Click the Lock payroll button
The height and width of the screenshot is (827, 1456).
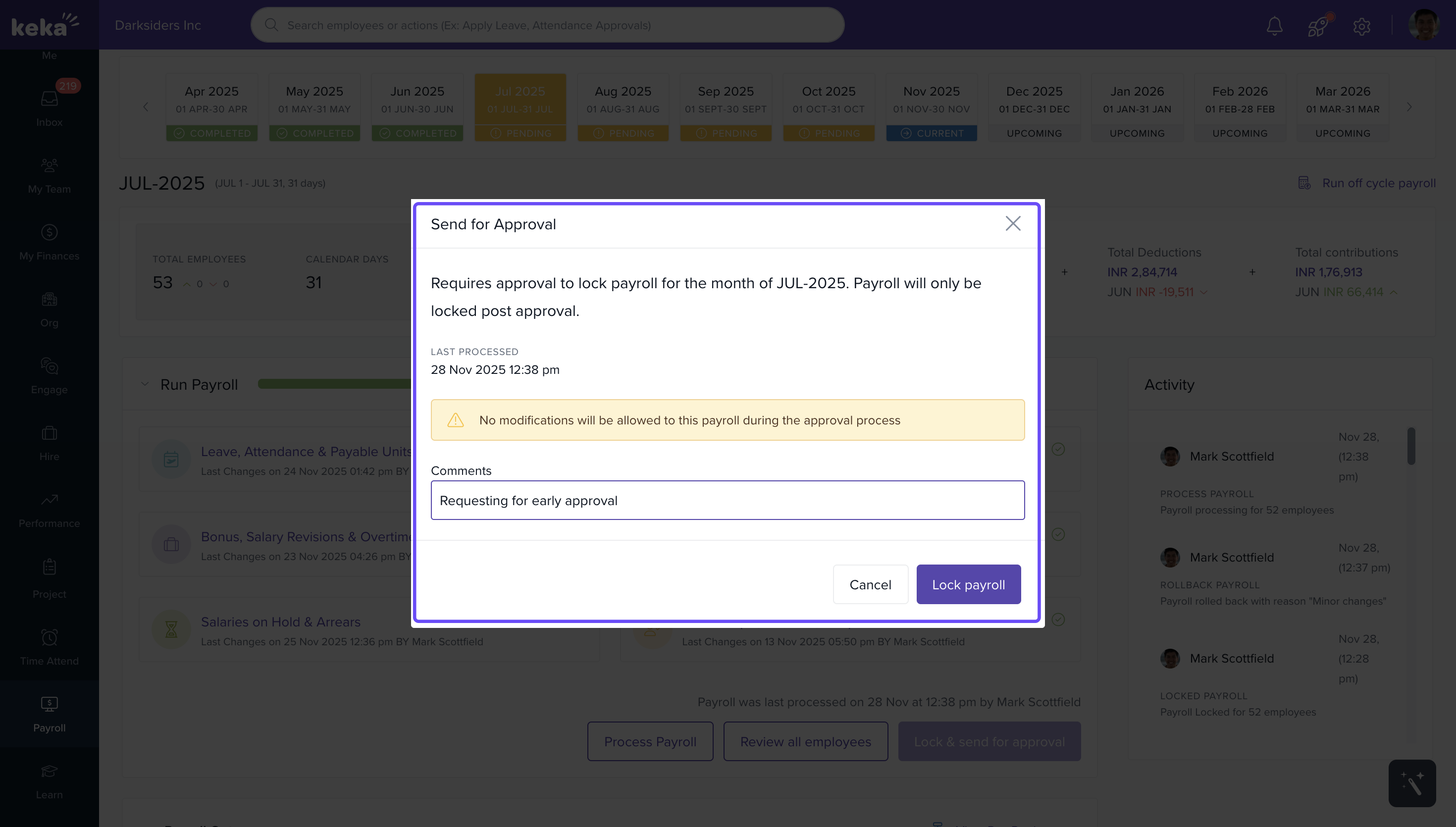pyautogui.click(x=968, y=584)
